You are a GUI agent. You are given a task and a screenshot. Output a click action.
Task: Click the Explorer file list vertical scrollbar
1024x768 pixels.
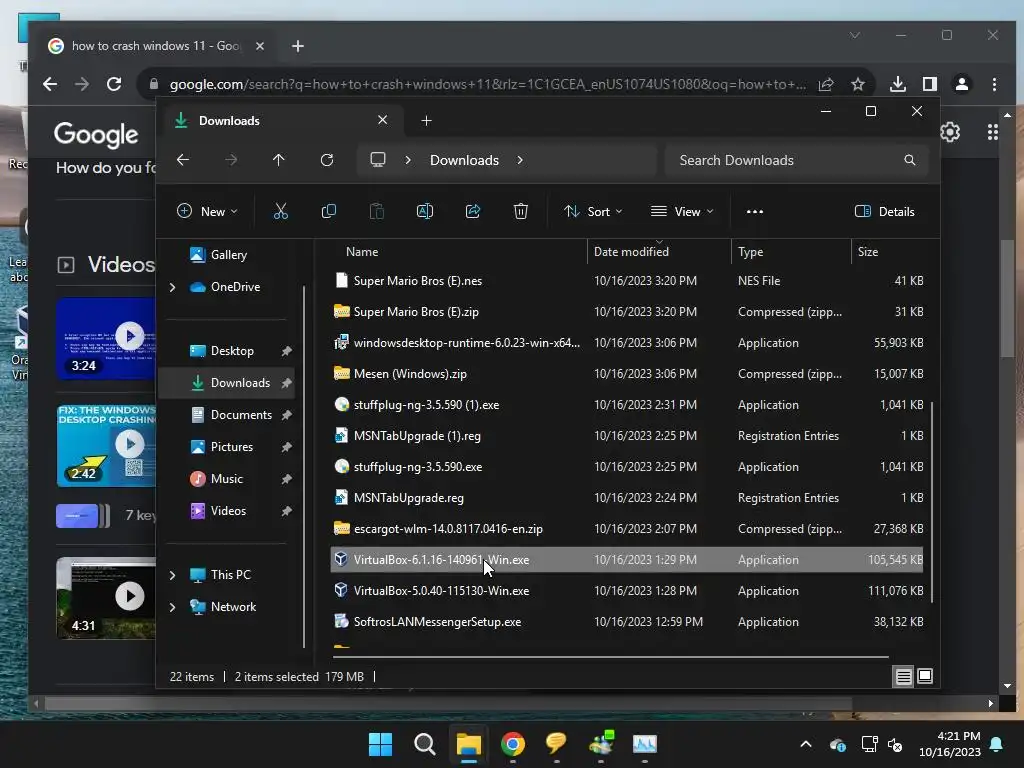[x=932, y=502]
